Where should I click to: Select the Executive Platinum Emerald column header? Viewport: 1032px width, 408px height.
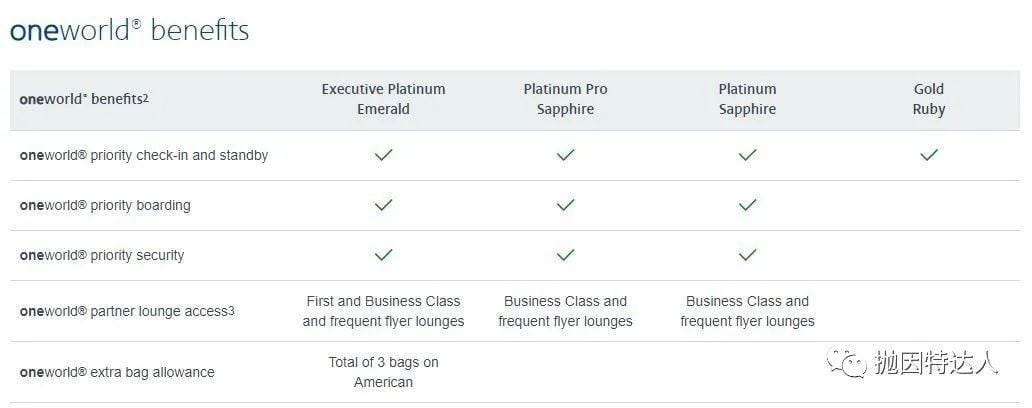coord(383,99)
